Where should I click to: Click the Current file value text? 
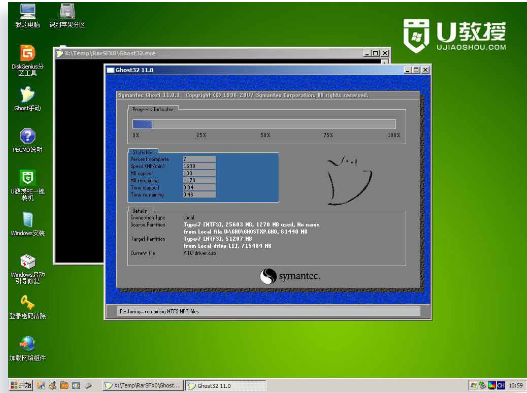200,253
